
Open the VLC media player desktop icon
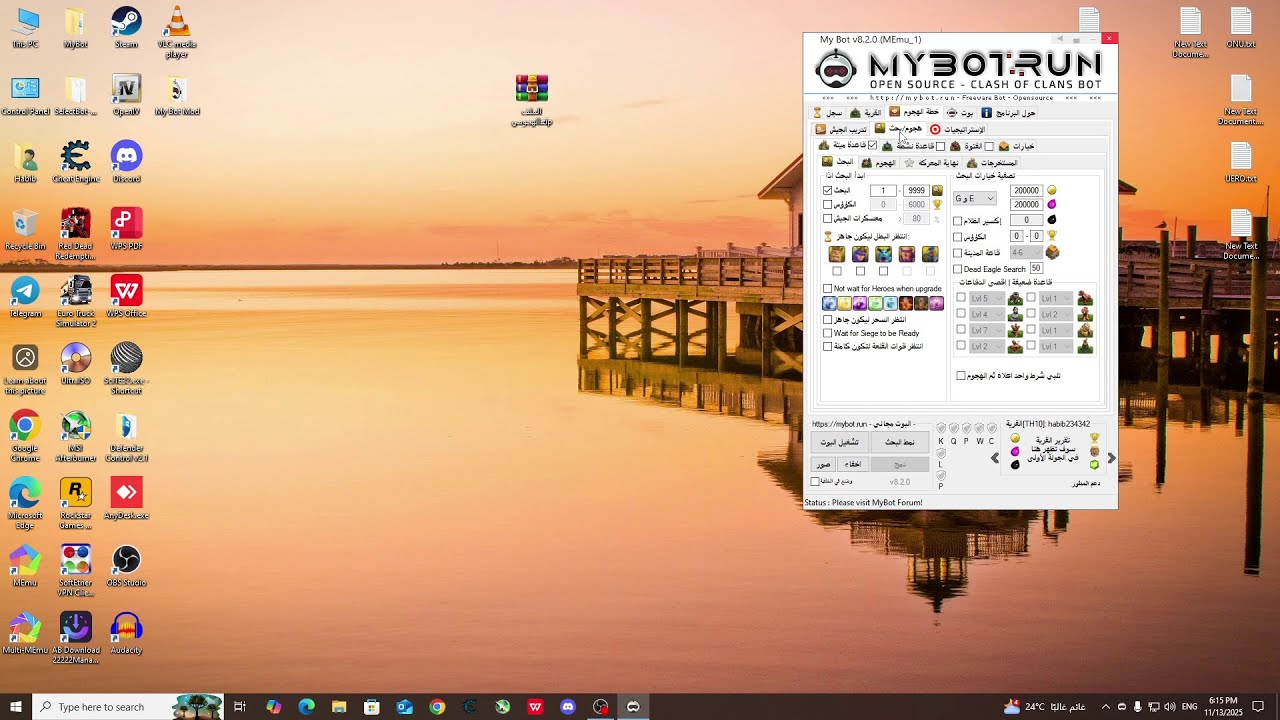(177, 31)
